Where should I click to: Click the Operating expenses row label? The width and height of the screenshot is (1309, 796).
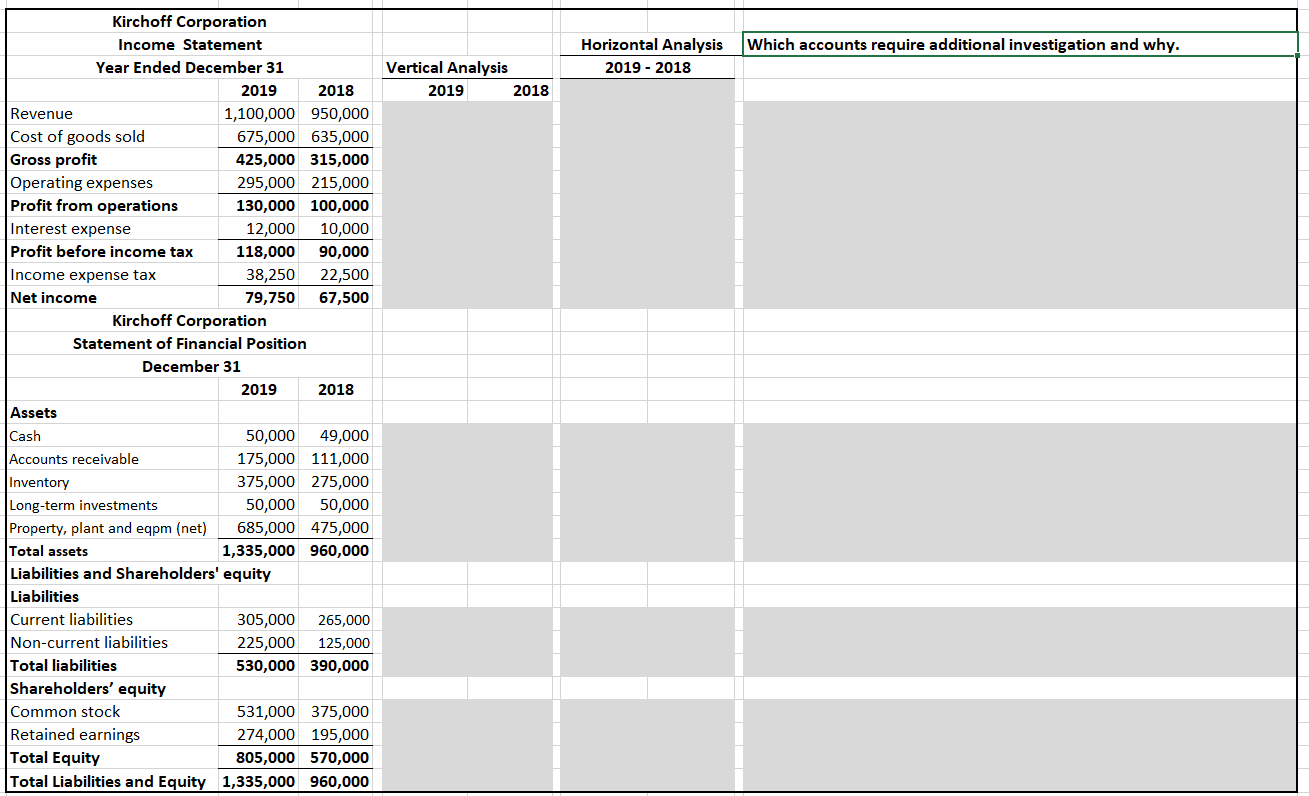pyautogui.click(x=81, y=183)
